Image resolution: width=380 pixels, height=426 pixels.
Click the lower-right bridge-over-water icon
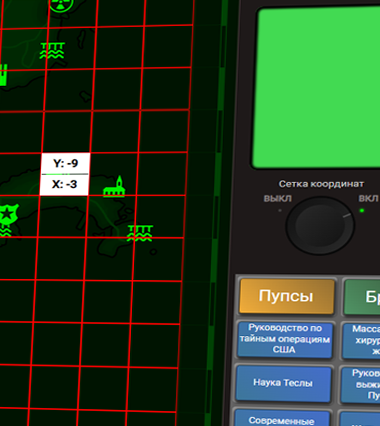(x=140, y=233)
